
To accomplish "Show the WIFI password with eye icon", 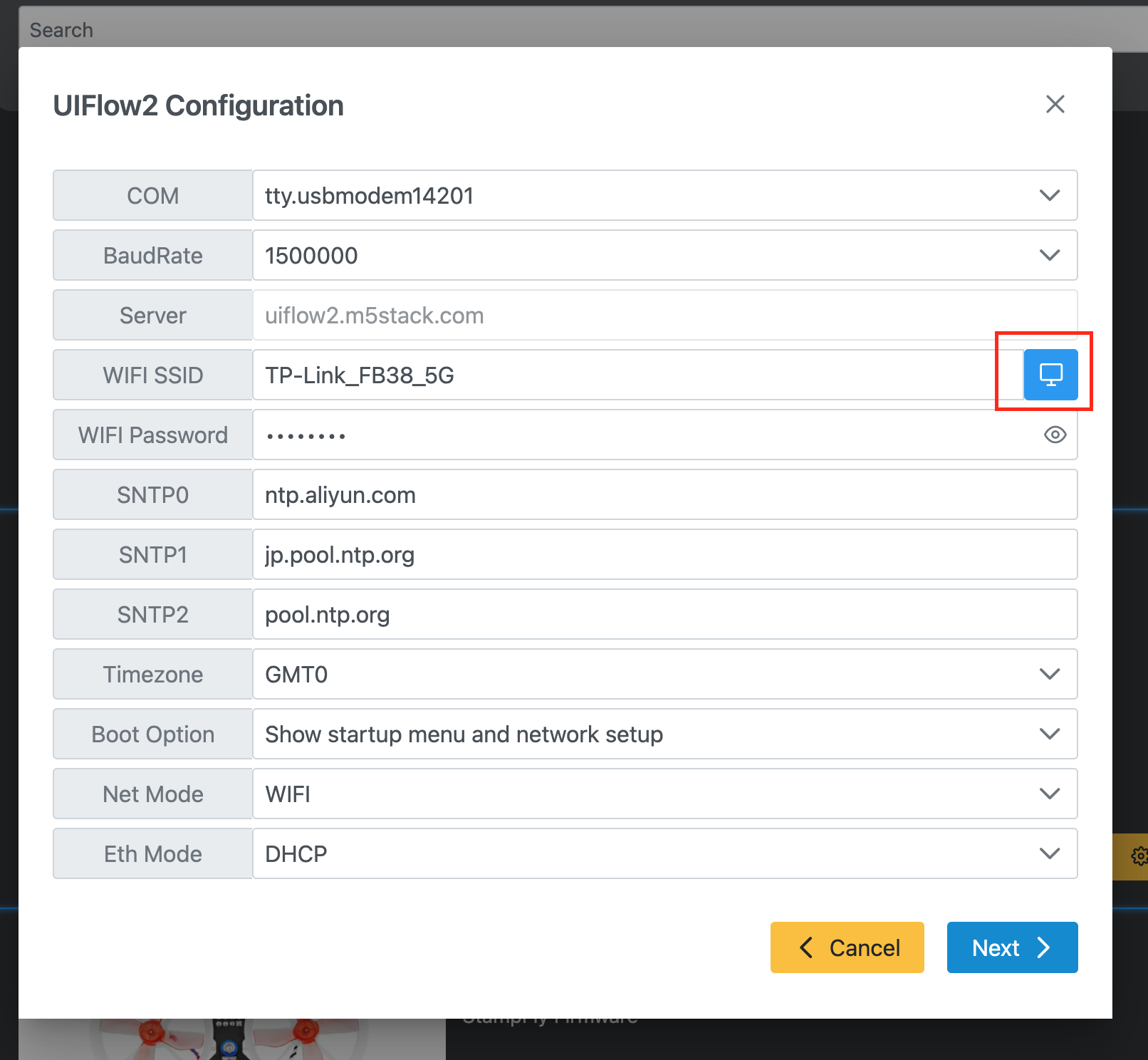I will [x=1055, y=435].
